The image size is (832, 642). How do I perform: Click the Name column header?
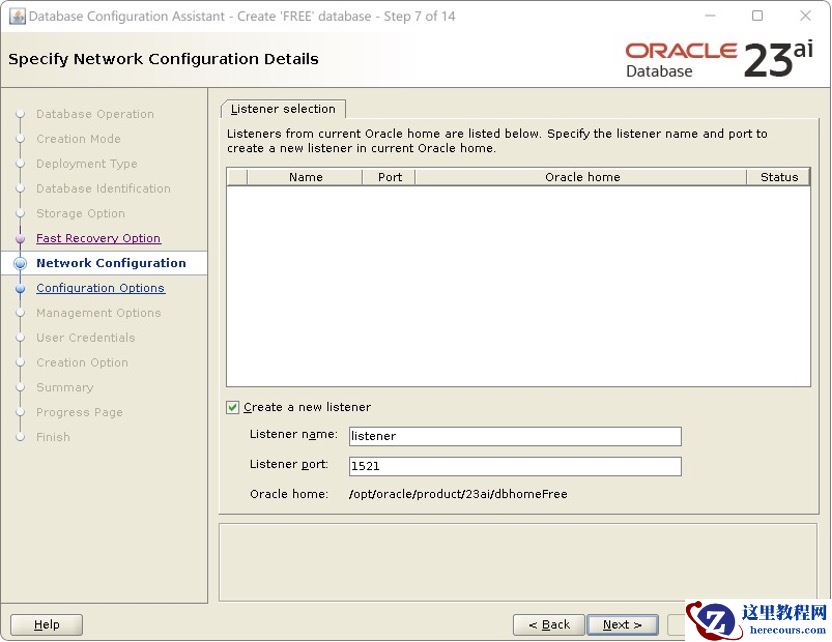tap(305, 177)
